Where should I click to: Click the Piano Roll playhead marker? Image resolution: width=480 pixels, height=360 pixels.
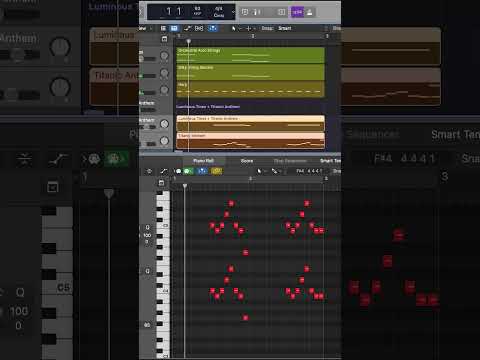point(185,186)
